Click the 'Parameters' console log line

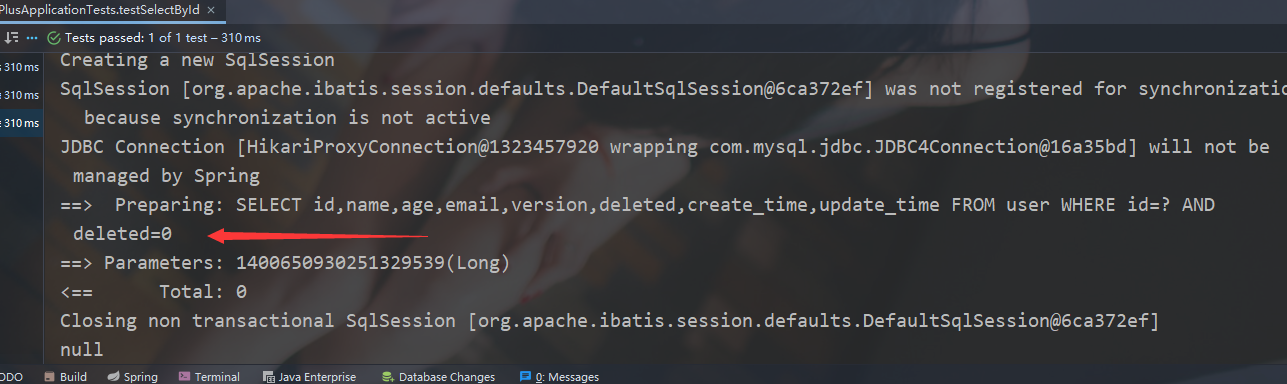(x=285, y=263)
